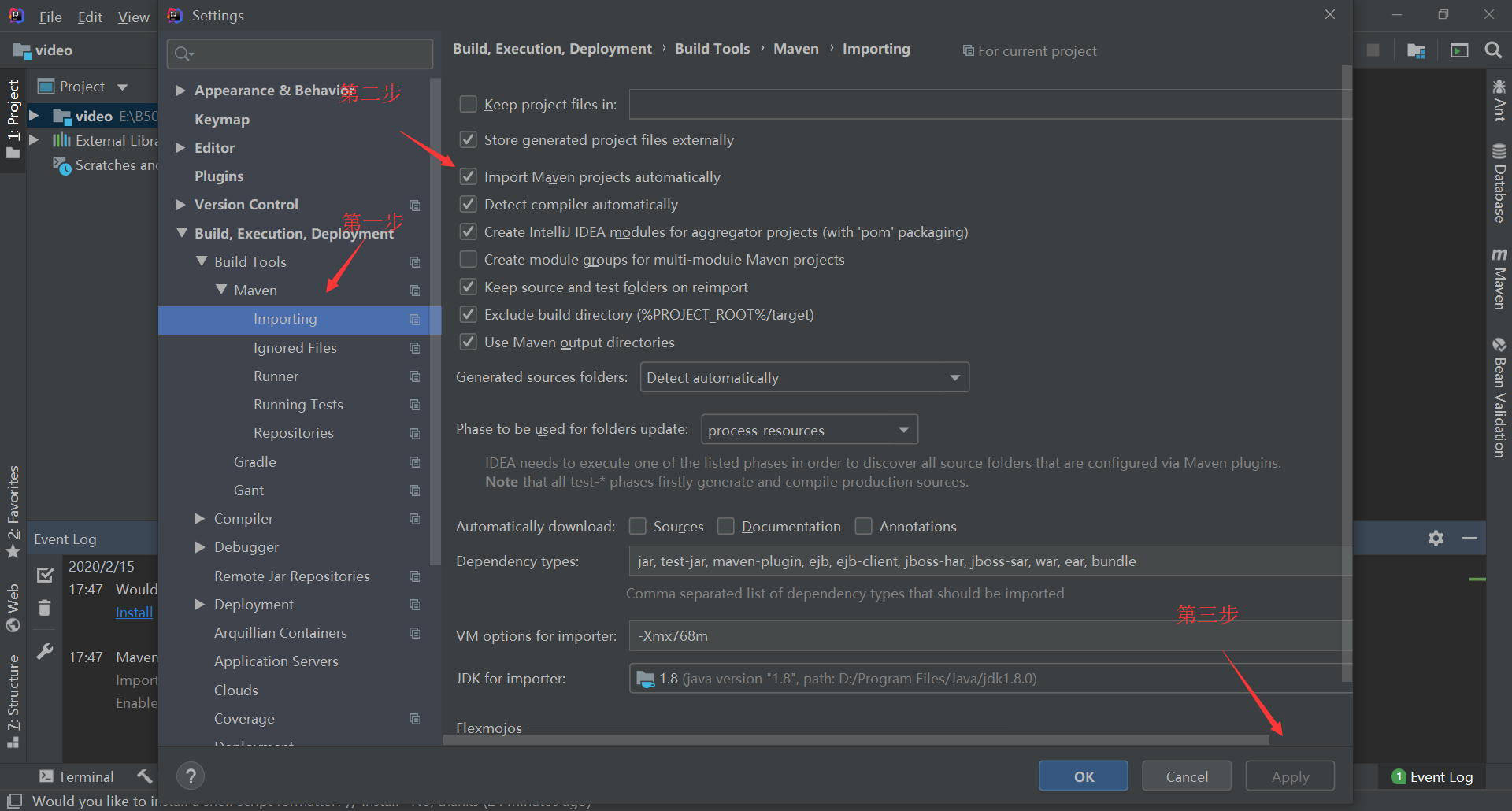Open the Structure side tab
1512x811 pixels.
[x=13, y=702]
